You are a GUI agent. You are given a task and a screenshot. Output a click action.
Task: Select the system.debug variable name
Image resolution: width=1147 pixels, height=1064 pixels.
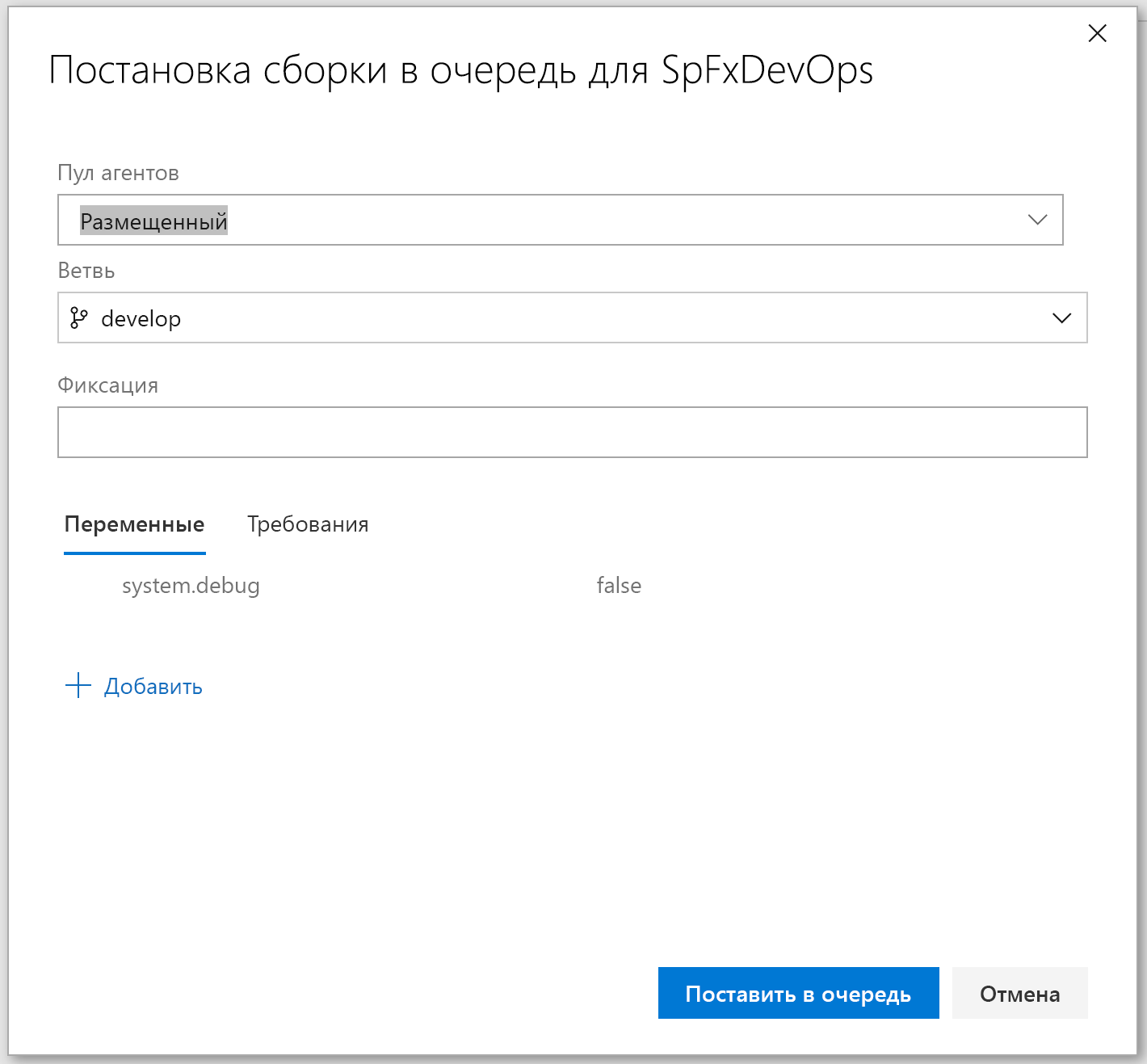click(191, 586)
